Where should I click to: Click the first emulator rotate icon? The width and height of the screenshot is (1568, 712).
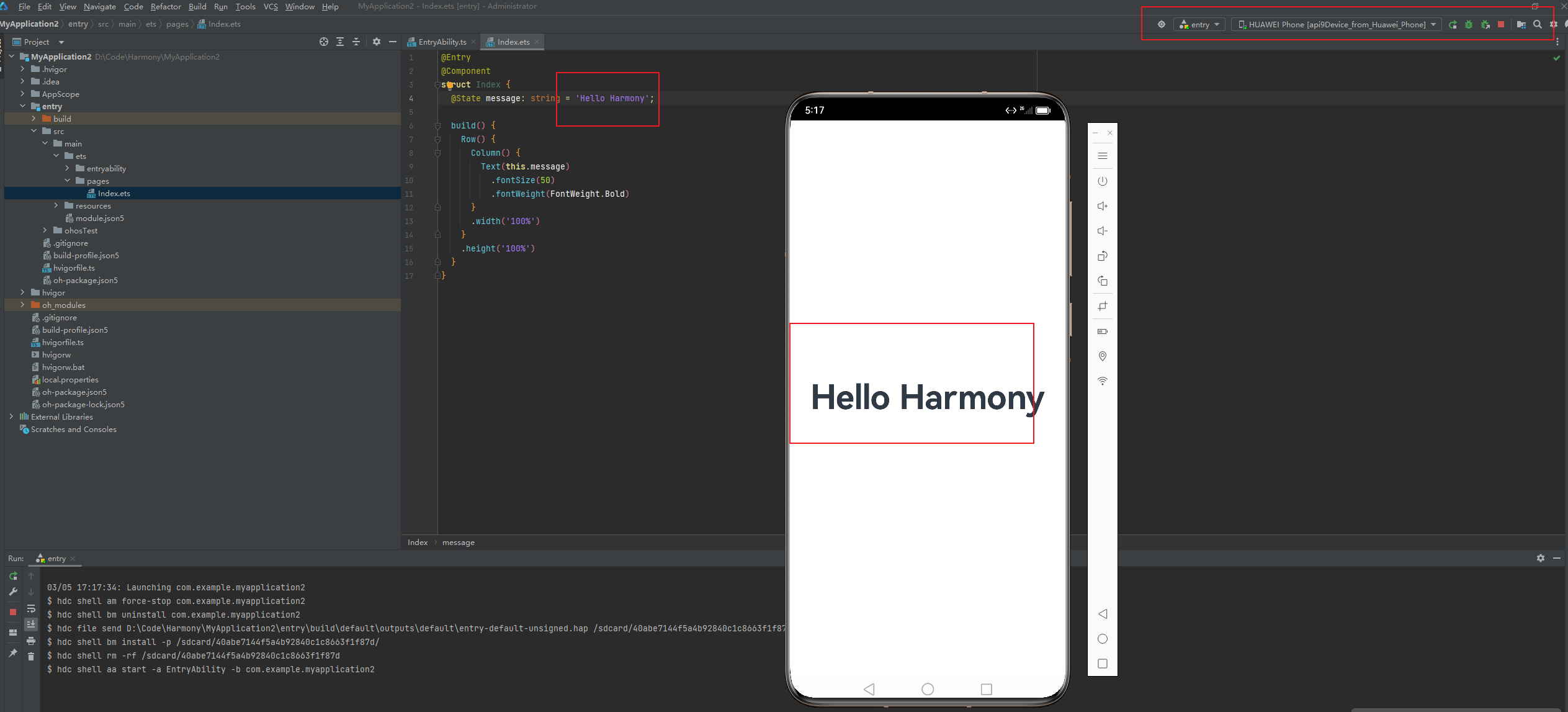point(1103,256)
